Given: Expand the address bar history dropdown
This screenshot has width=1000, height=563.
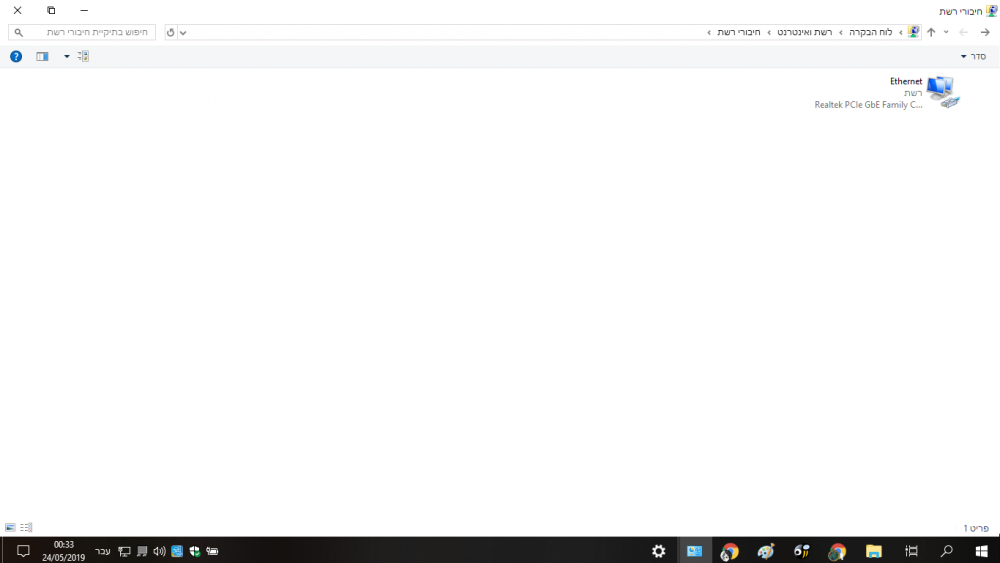Looking at the screenshot, I should (183, 33).
